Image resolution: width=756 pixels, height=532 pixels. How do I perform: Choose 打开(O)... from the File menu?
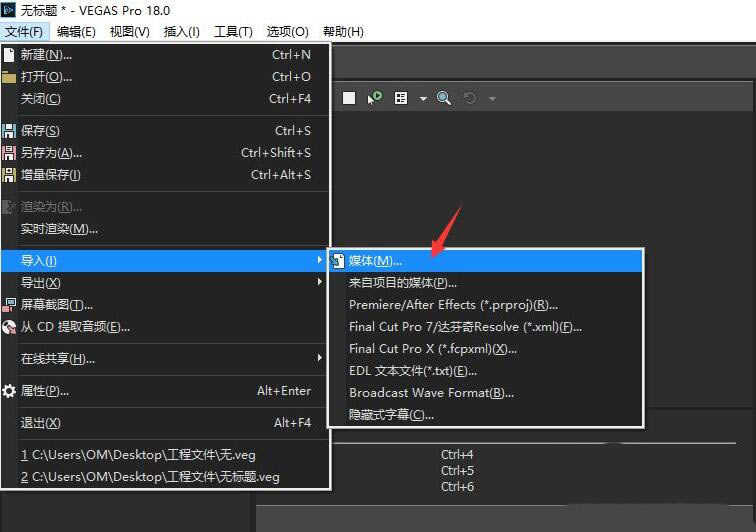[x=165, y=77]
